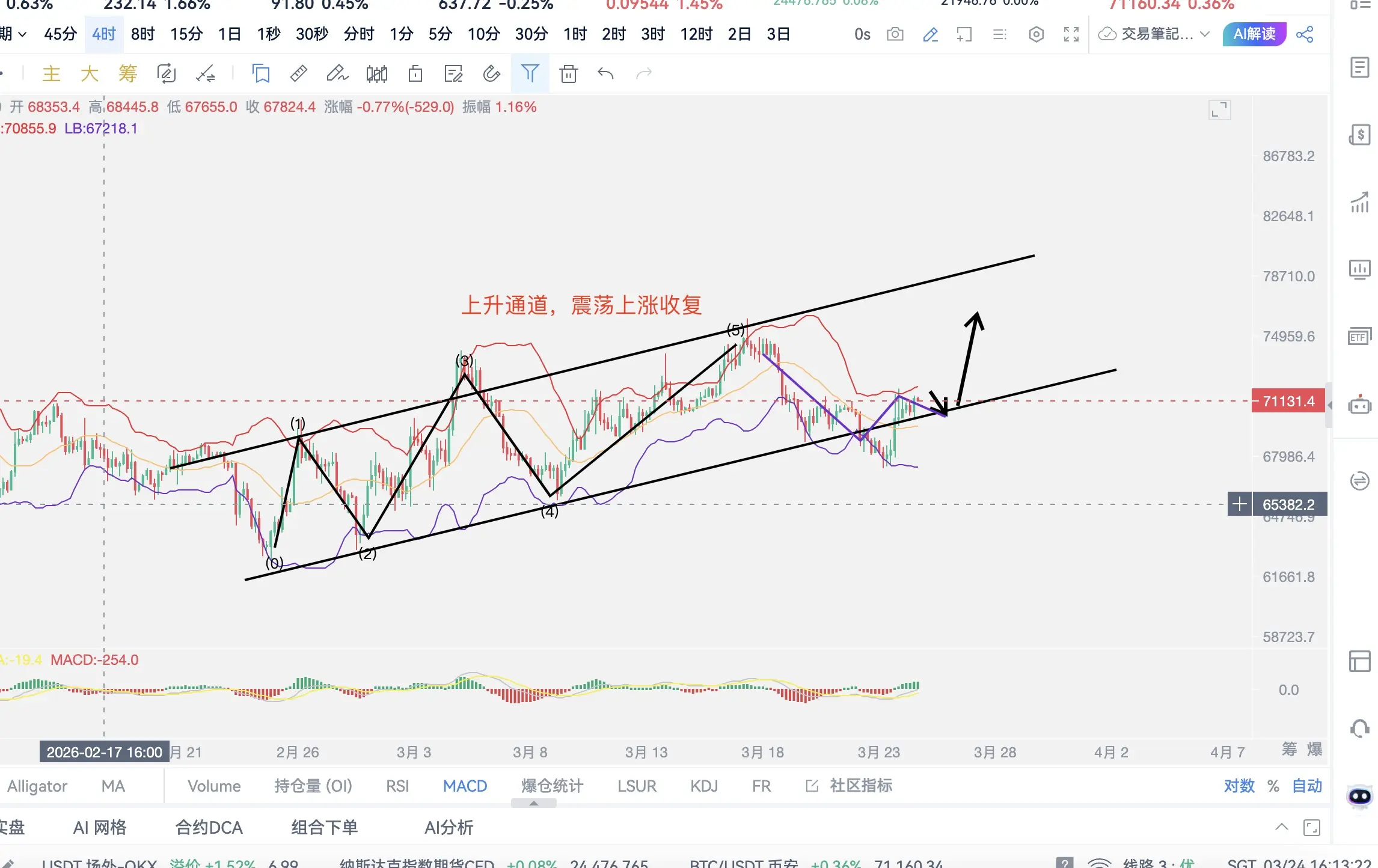Screen dimensions: 1378x868
Task: Expand the bottom panel chevron
Action: pyautogui.click(x=1281, y=827)
